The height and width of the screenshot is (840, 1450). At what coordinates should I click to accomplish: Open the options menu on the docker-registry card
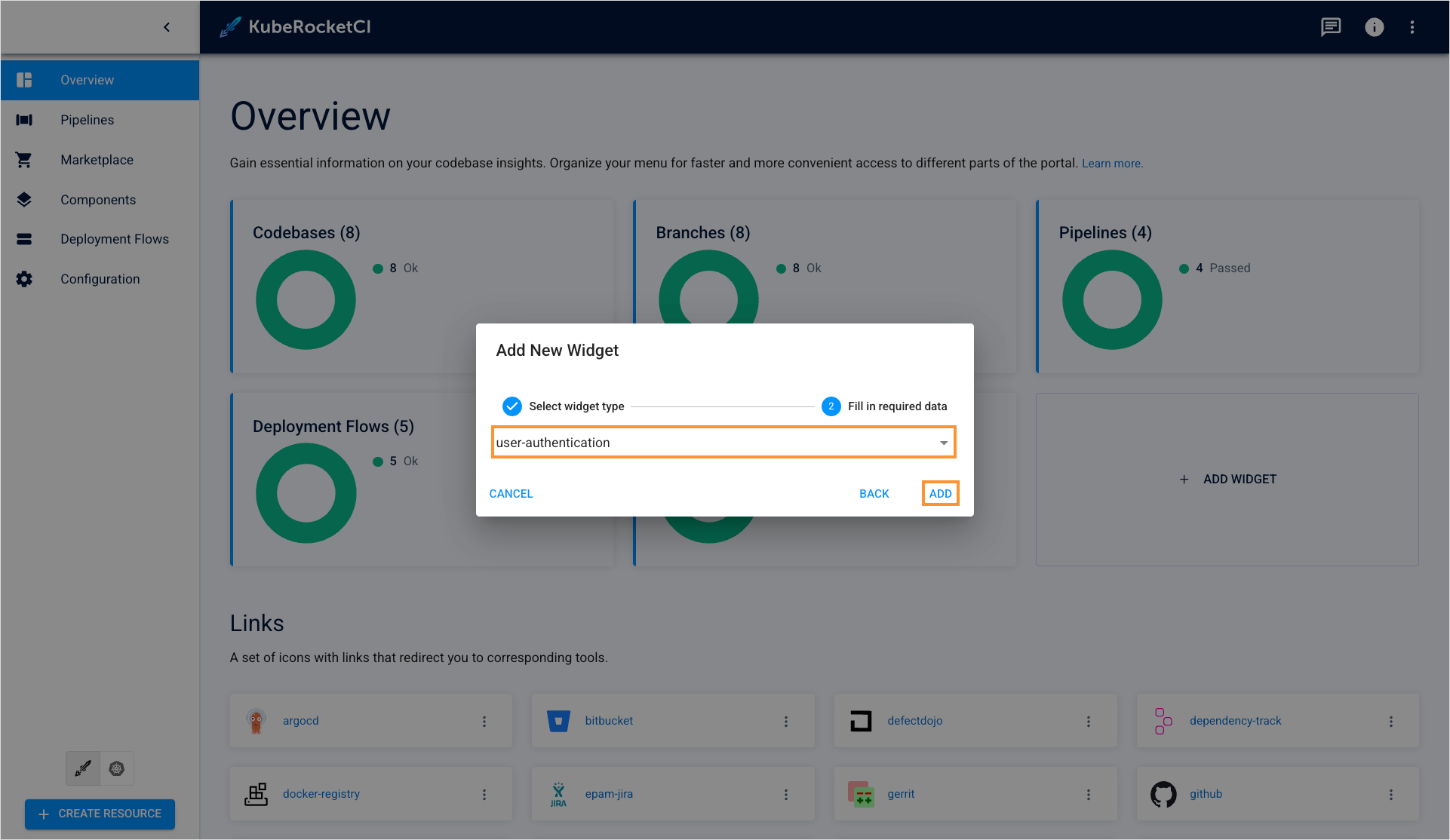click(x=484, y=794)
